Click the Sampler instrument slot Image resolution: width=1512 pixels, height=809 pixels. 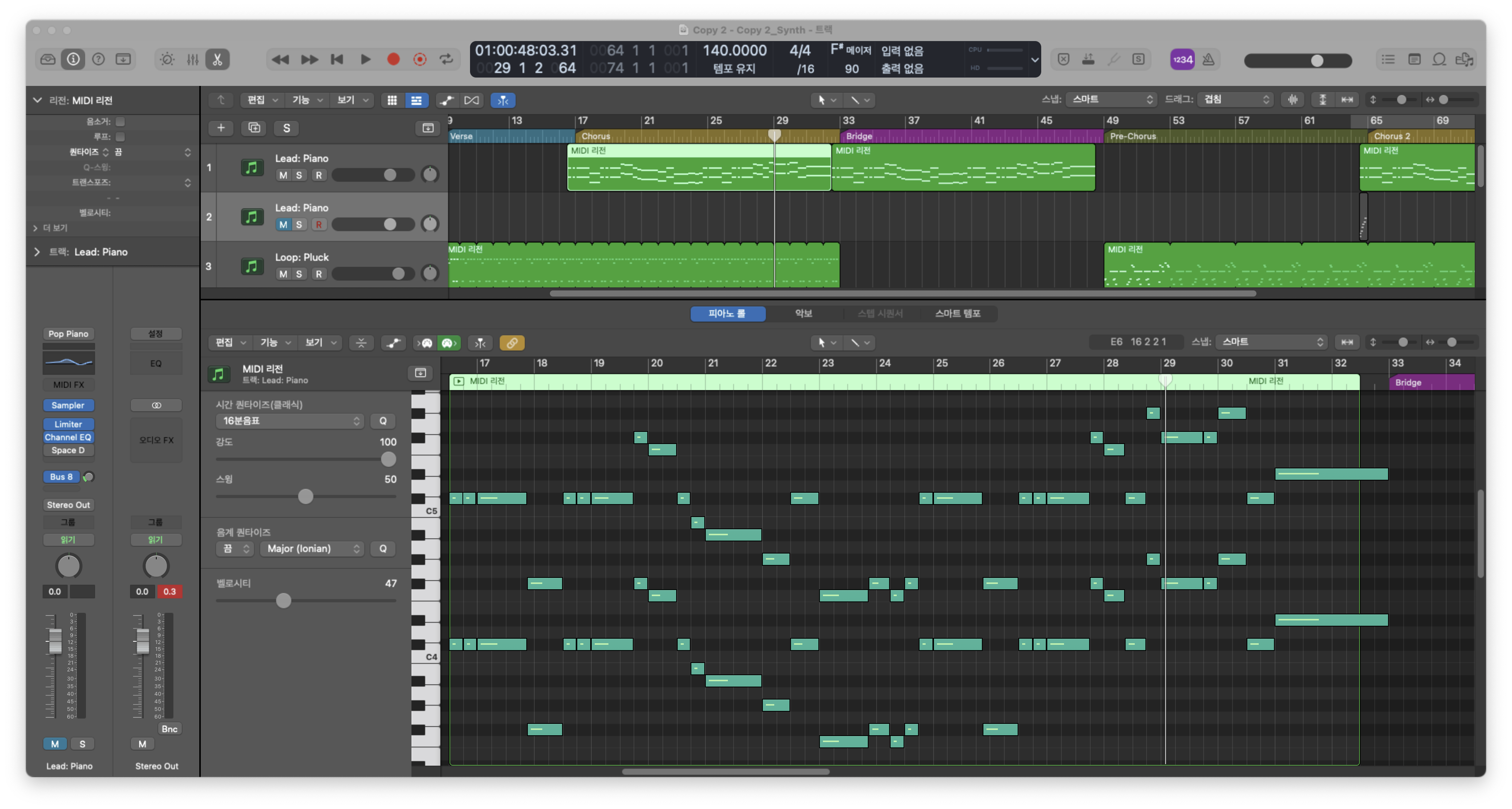click(x=68, y=405)
